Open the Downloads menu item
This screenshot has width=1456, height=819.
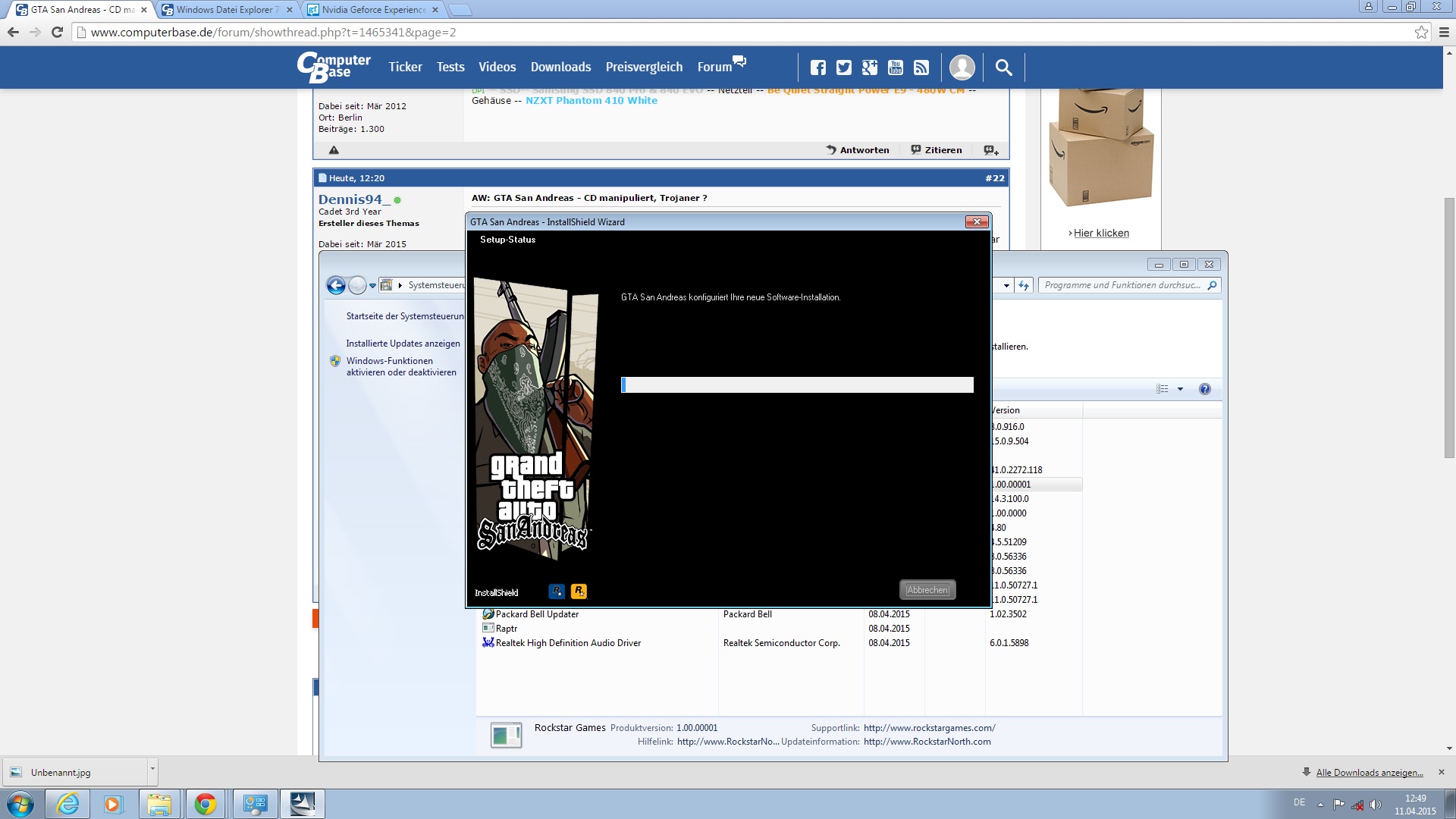560,67
